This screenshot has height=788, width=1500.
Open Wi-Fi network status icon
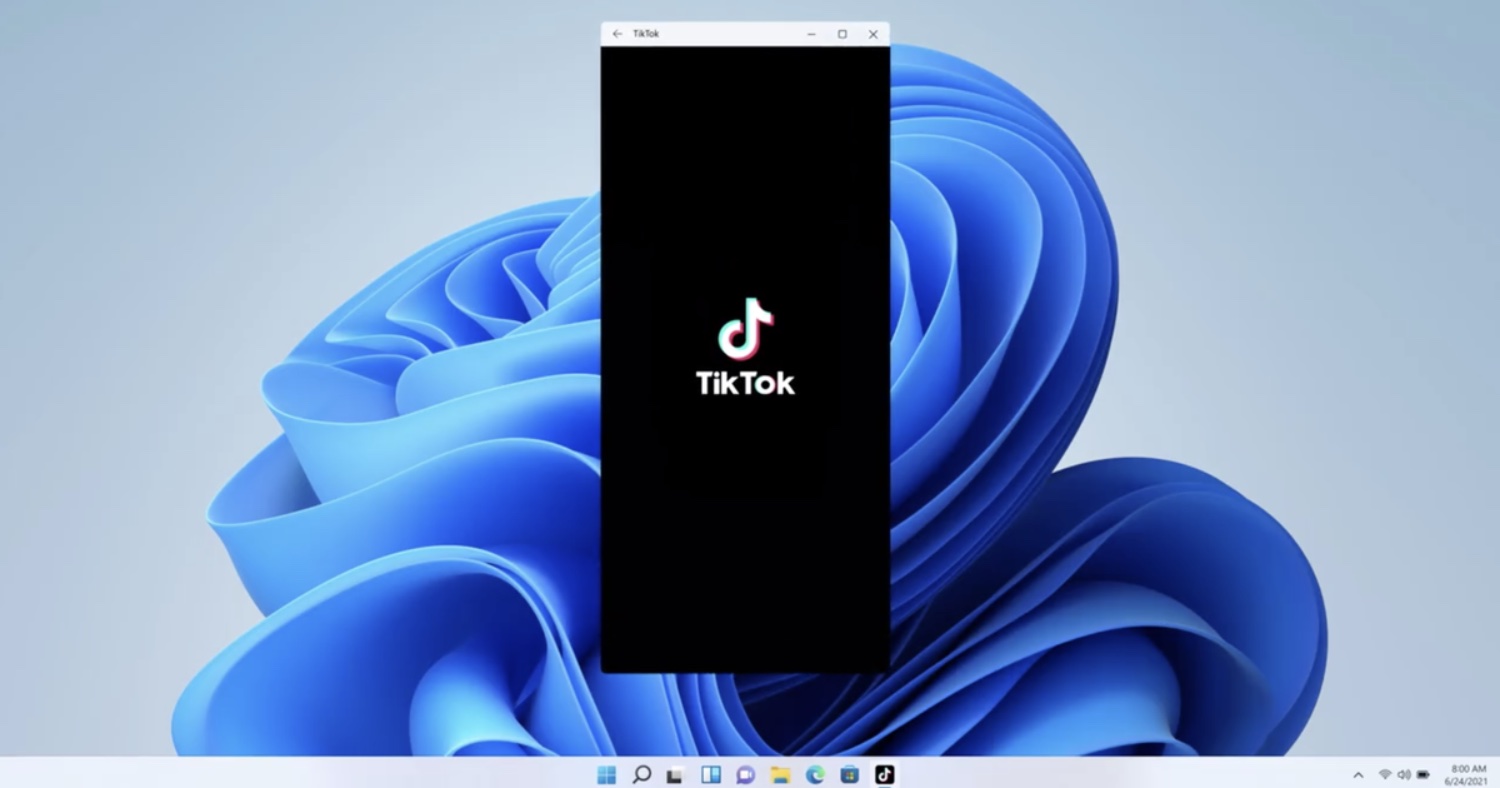pyautogui.click(x=1385, y=775)
